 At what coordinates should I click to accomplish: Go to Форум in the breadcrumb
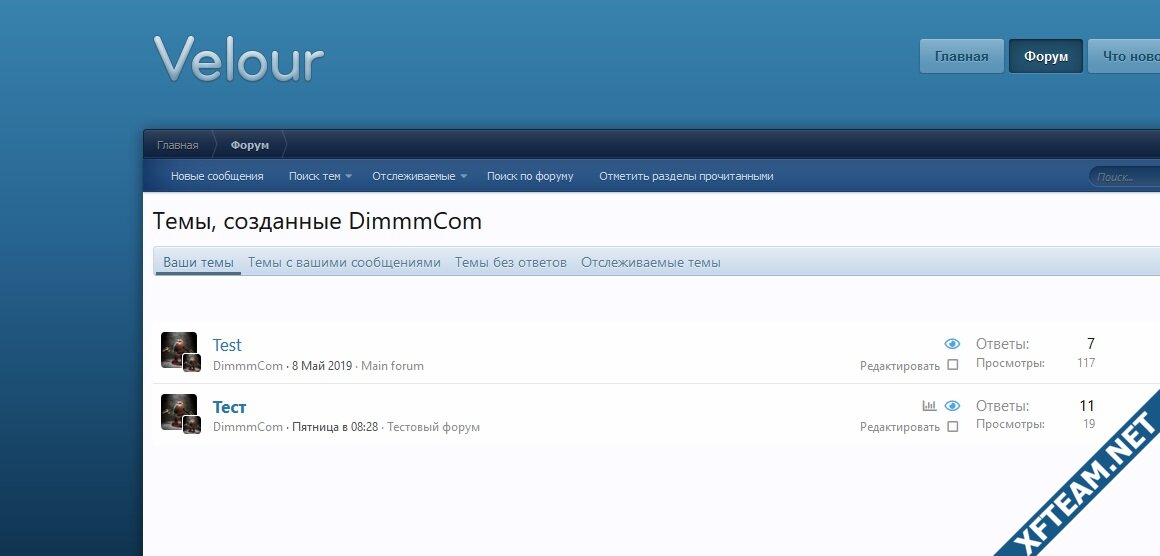click(249, 145)
